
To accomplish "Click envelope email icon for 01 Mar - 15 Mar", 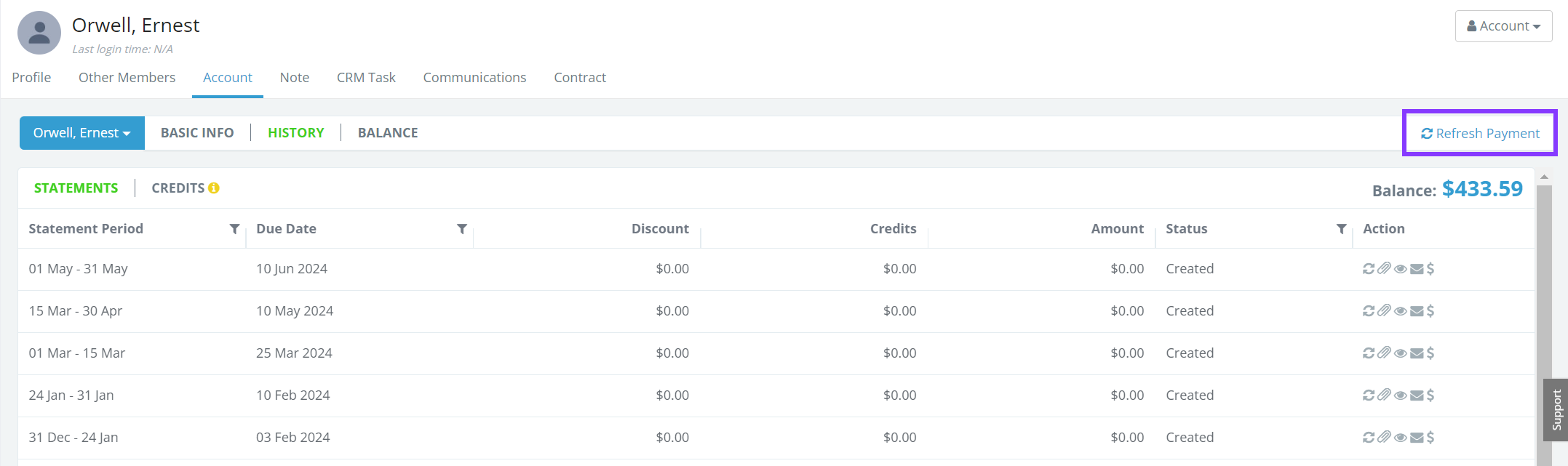I will (1416, 353).
